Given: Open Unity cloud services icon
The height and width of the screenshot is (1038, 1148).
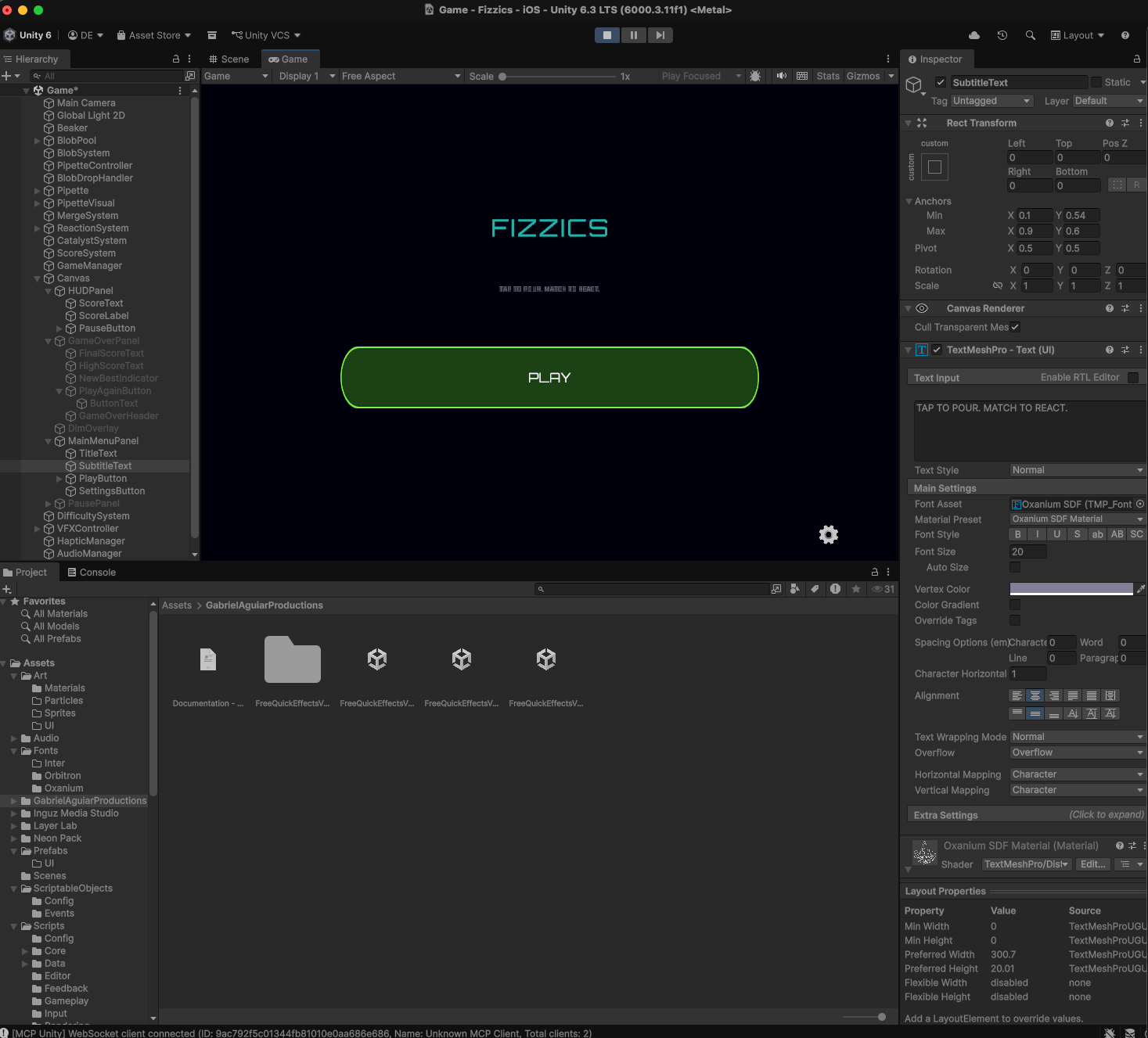Looking at the screenshot, I should 973,34.
